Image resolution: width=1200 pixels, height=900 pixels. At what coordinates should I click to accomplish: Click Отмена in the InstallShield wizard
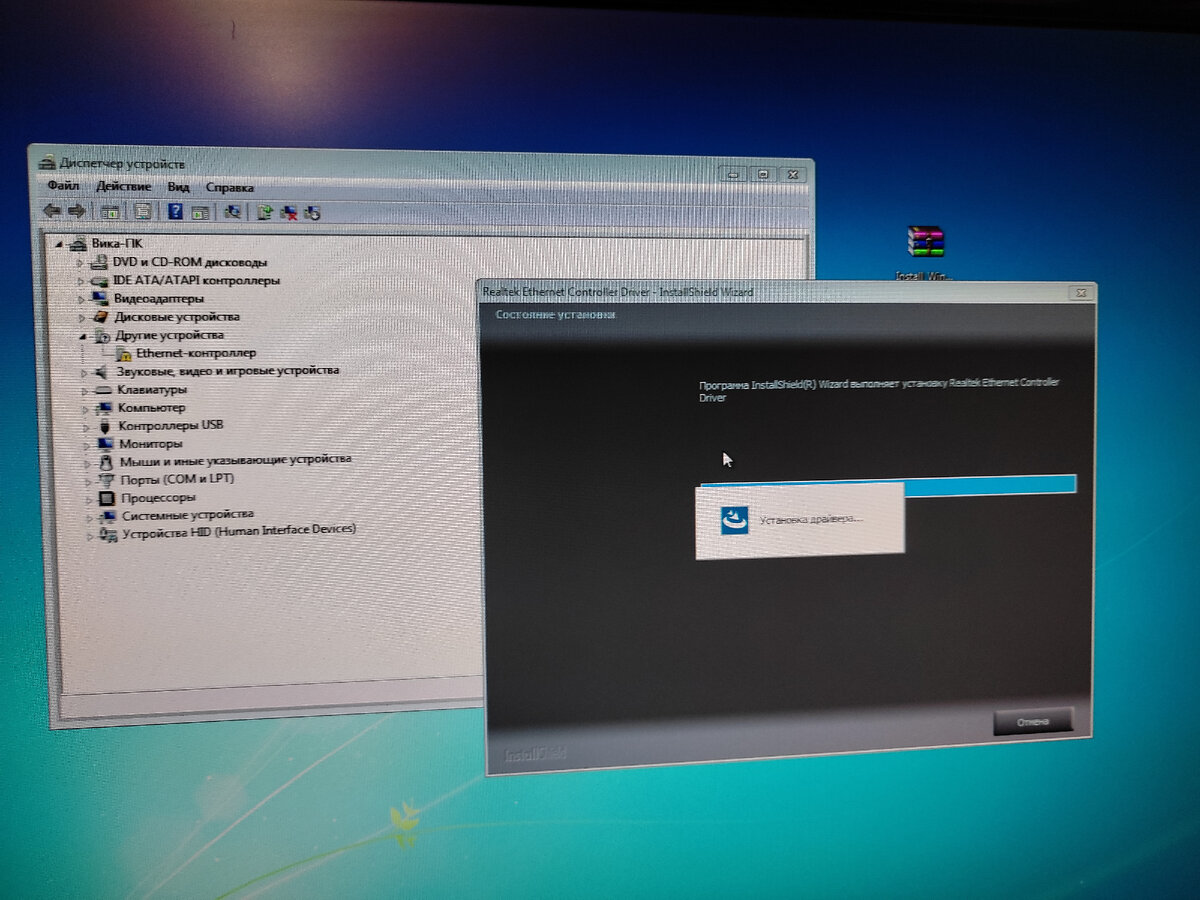1033,721
